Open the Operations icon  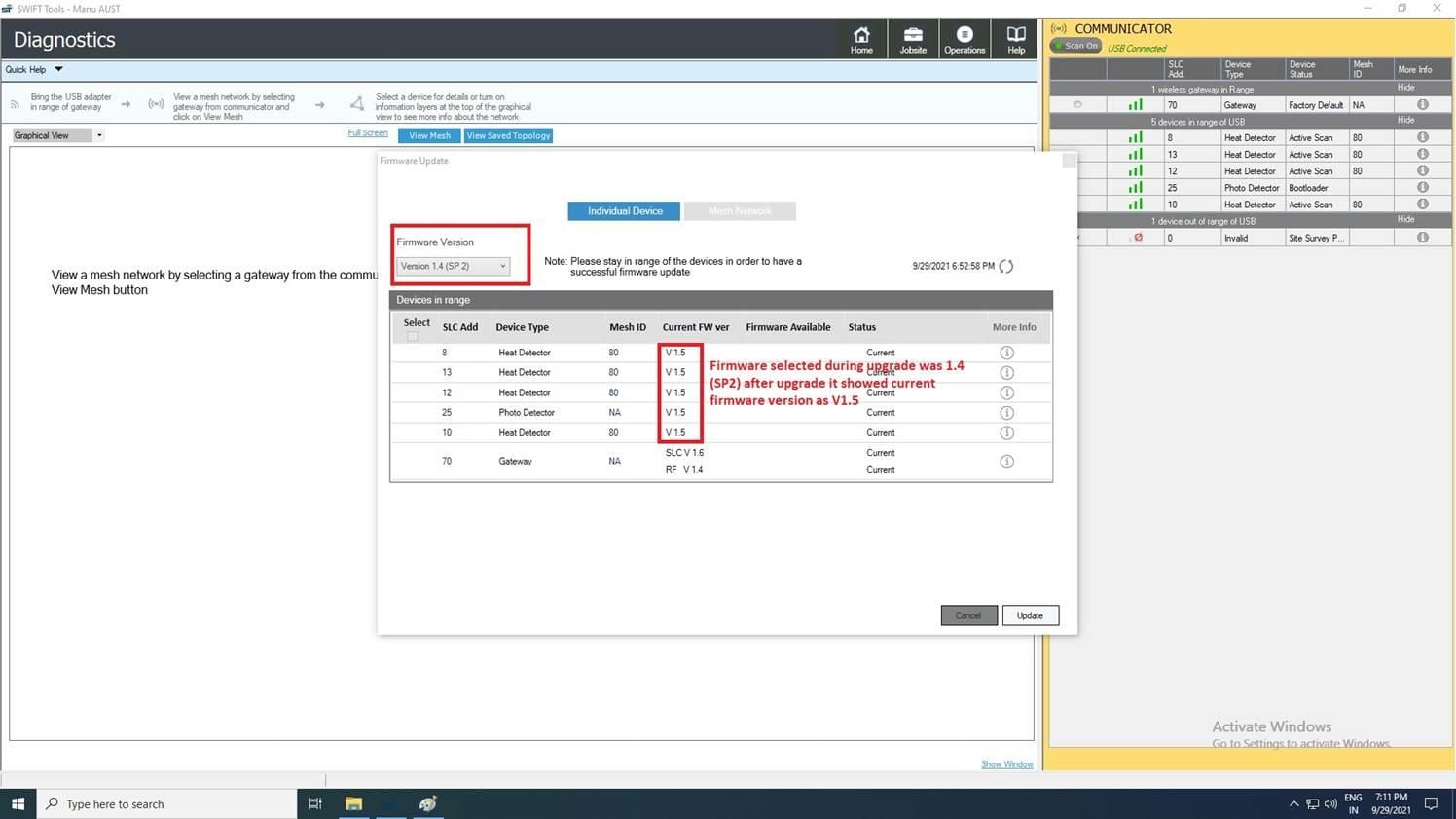tap(964, 39)
